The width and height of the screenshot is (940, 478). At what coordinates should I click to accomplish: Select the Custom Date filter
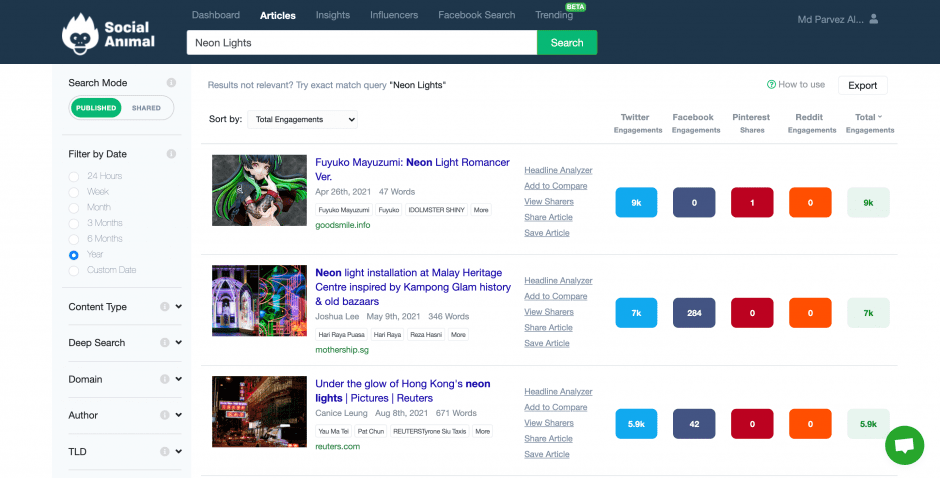point(74,270)
